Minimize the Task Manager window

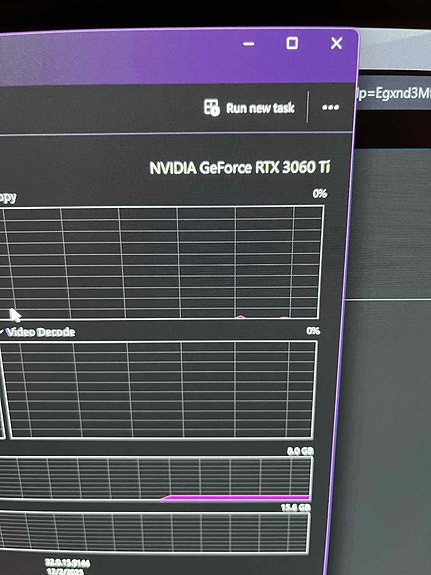(249, 44)
